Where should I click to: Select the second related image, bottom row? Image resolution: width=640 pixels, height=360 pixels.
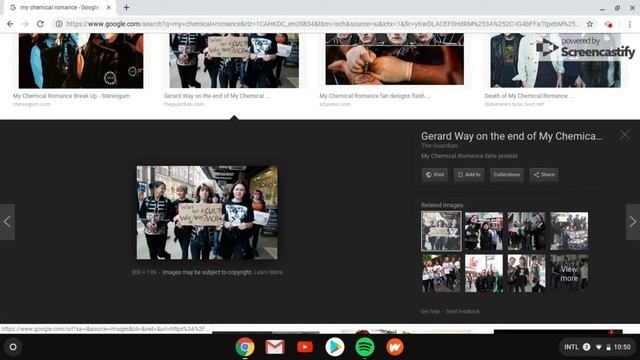pyautogui.click(x=484, y=273)
